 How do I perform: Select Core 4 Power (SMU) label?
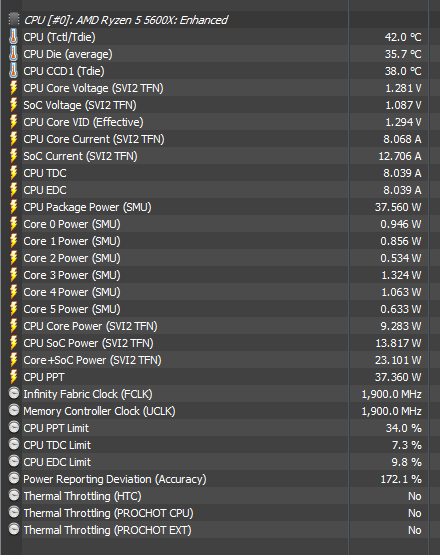tap(72, 292)
